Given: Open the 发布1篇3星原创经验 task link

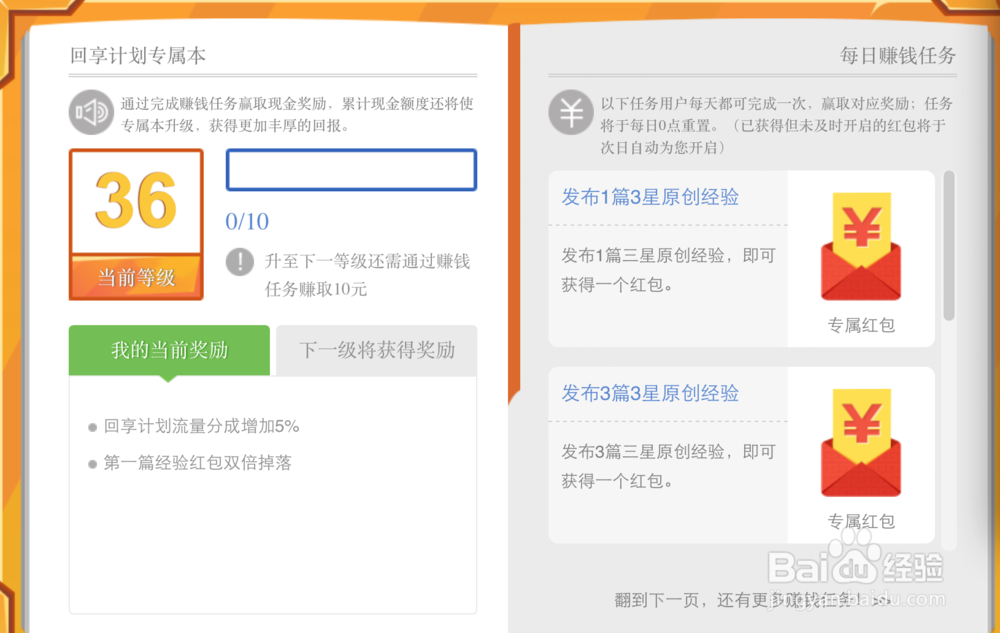Looking at the screenshot, I should click(x=649, y=197).
